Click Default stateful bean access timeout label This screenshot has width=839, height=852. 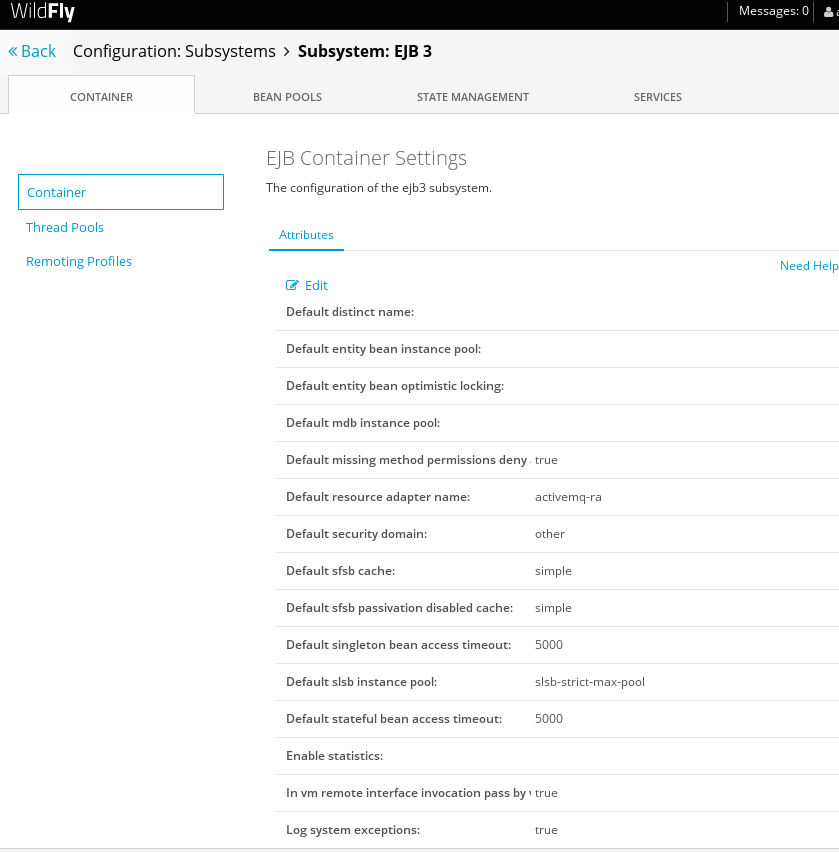pos(394,718)
